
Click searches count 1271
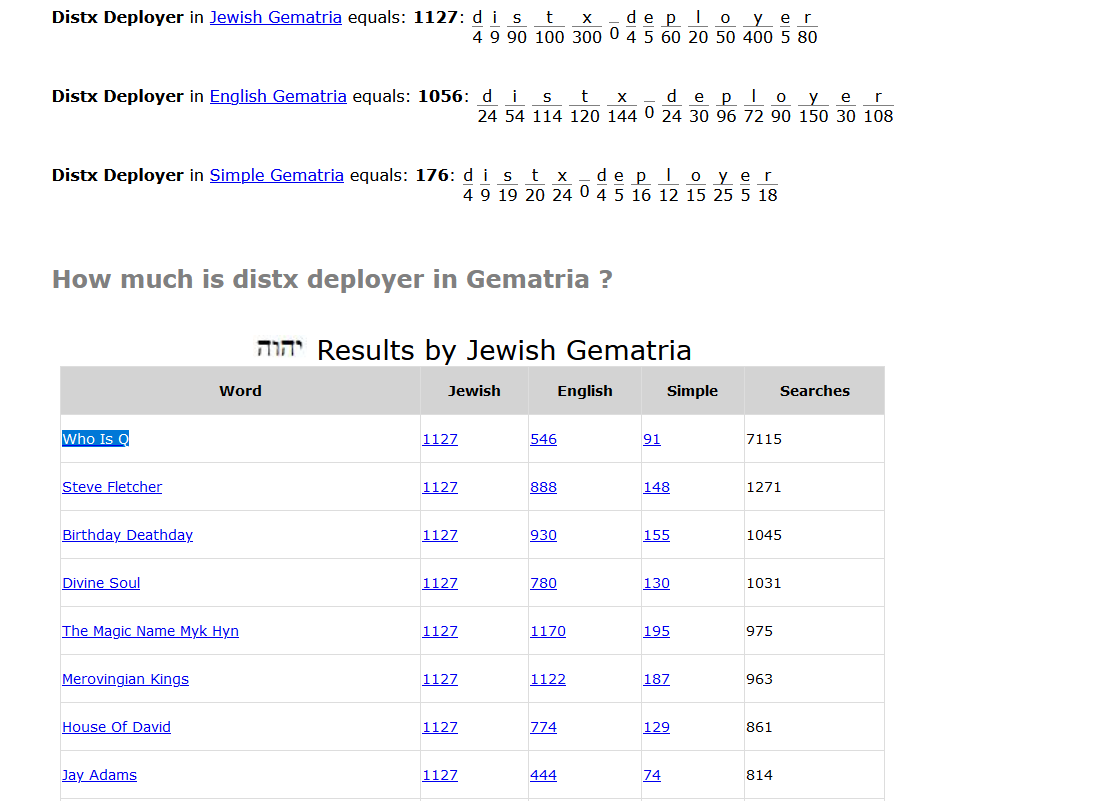764,487
